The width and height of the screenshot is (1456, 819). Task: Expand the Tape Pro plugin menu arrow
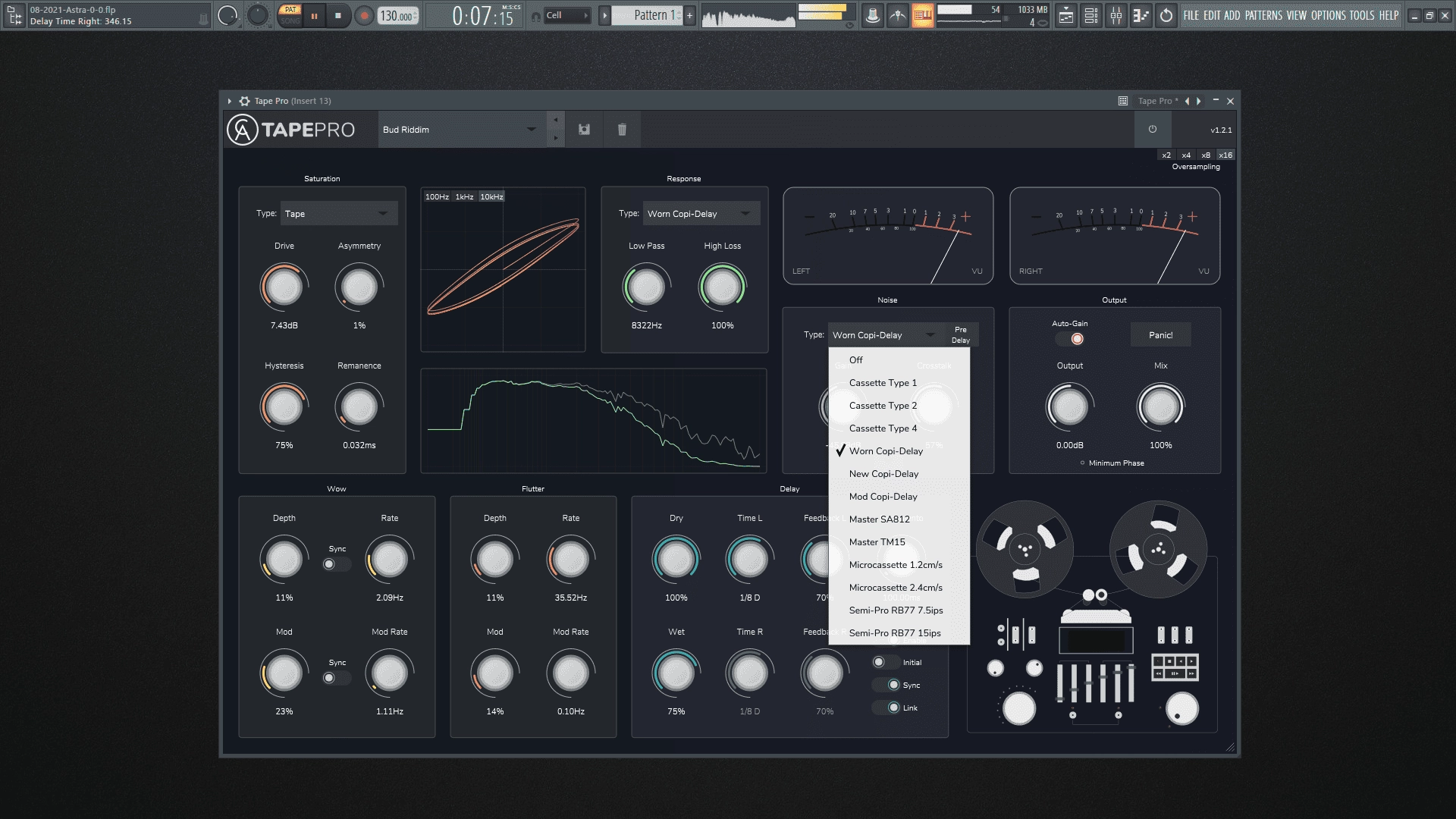pyautogui.click(x=230, y=101)
